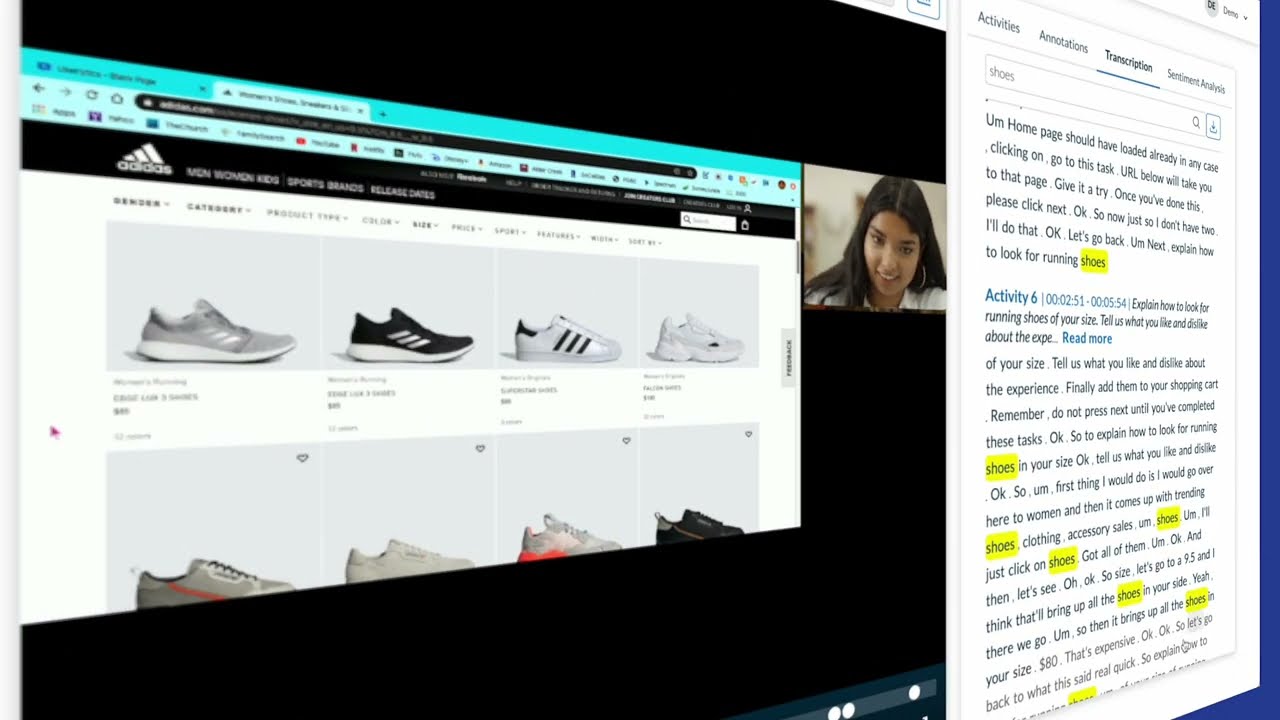Open the YouTube bookmark
Image resolution: width=1280 pixels, height=720 pixels.
tap(319, 143)
